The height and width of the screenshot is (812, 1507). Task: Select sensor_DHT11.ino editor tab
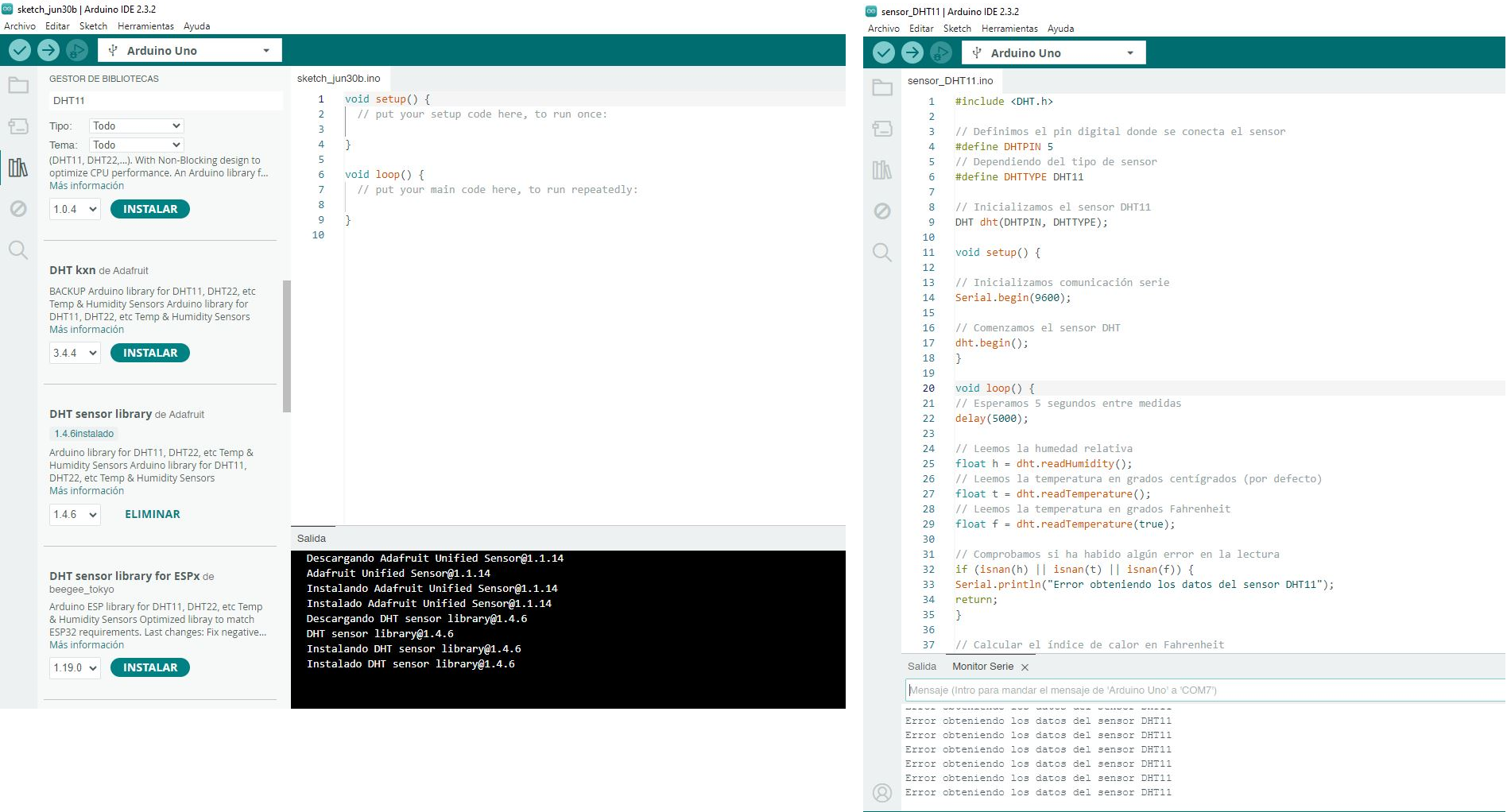(951, 81)
